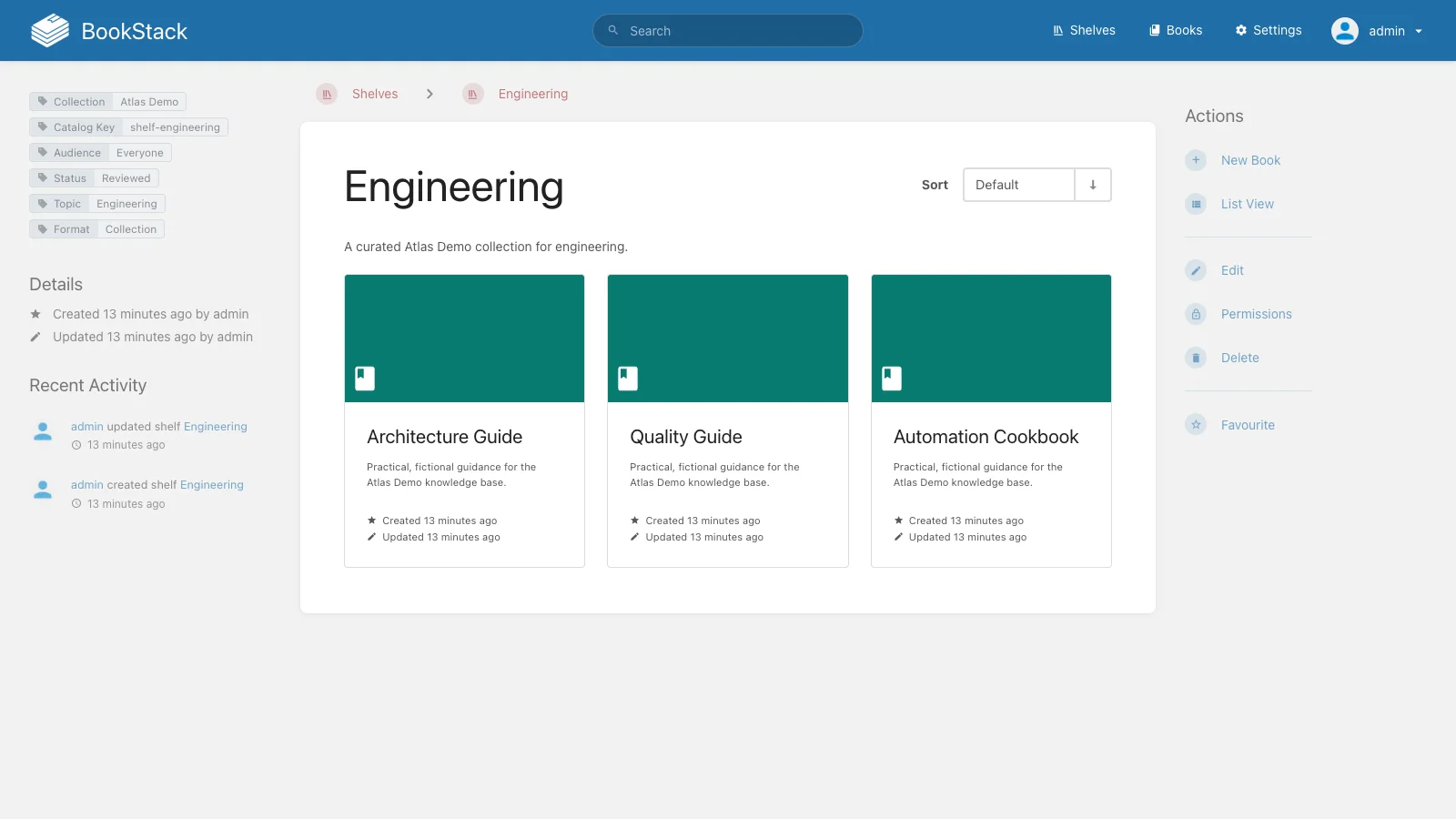Click book icon on Automation Cookbook cover
The height and width of the screenshot is (819, 1456).
(x=892, y=378)
